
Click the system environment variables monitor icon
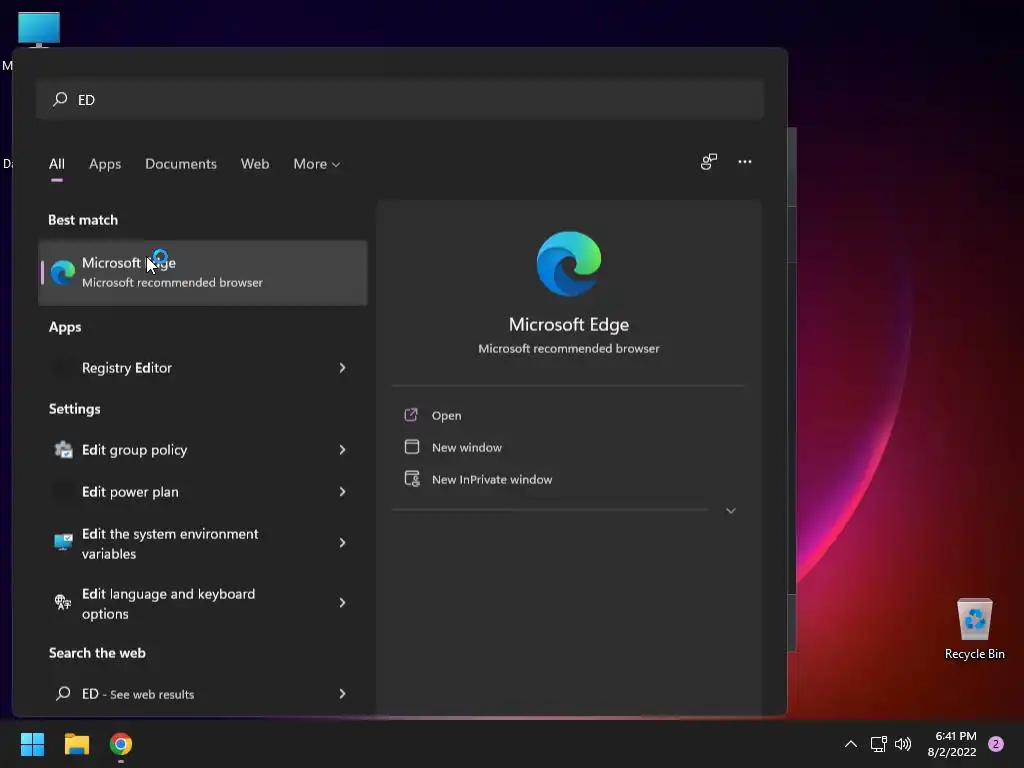click(63, 542)
